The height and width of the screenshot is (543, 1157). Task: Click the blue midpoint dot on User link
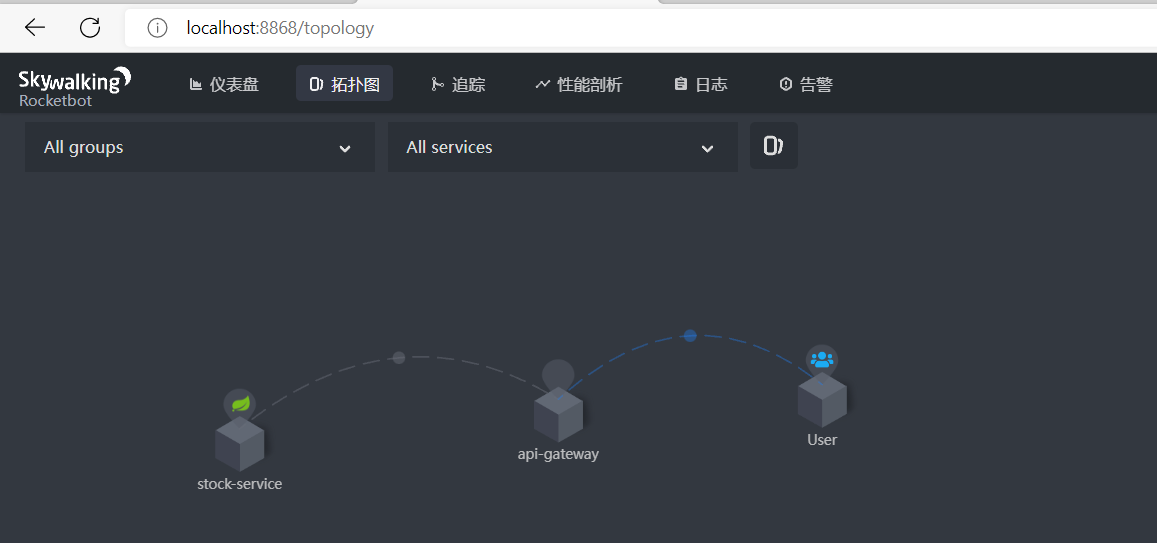[689, 335]
